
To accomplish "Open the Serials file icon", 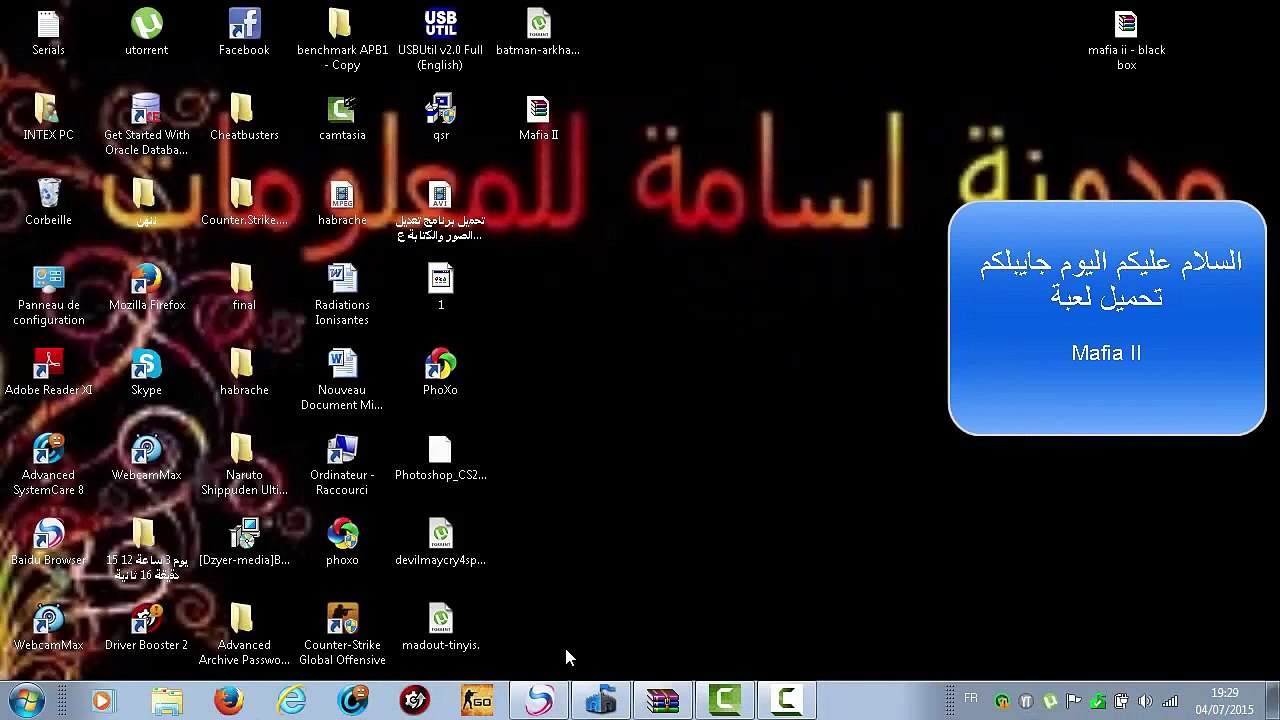I will (x=48, y=33).
